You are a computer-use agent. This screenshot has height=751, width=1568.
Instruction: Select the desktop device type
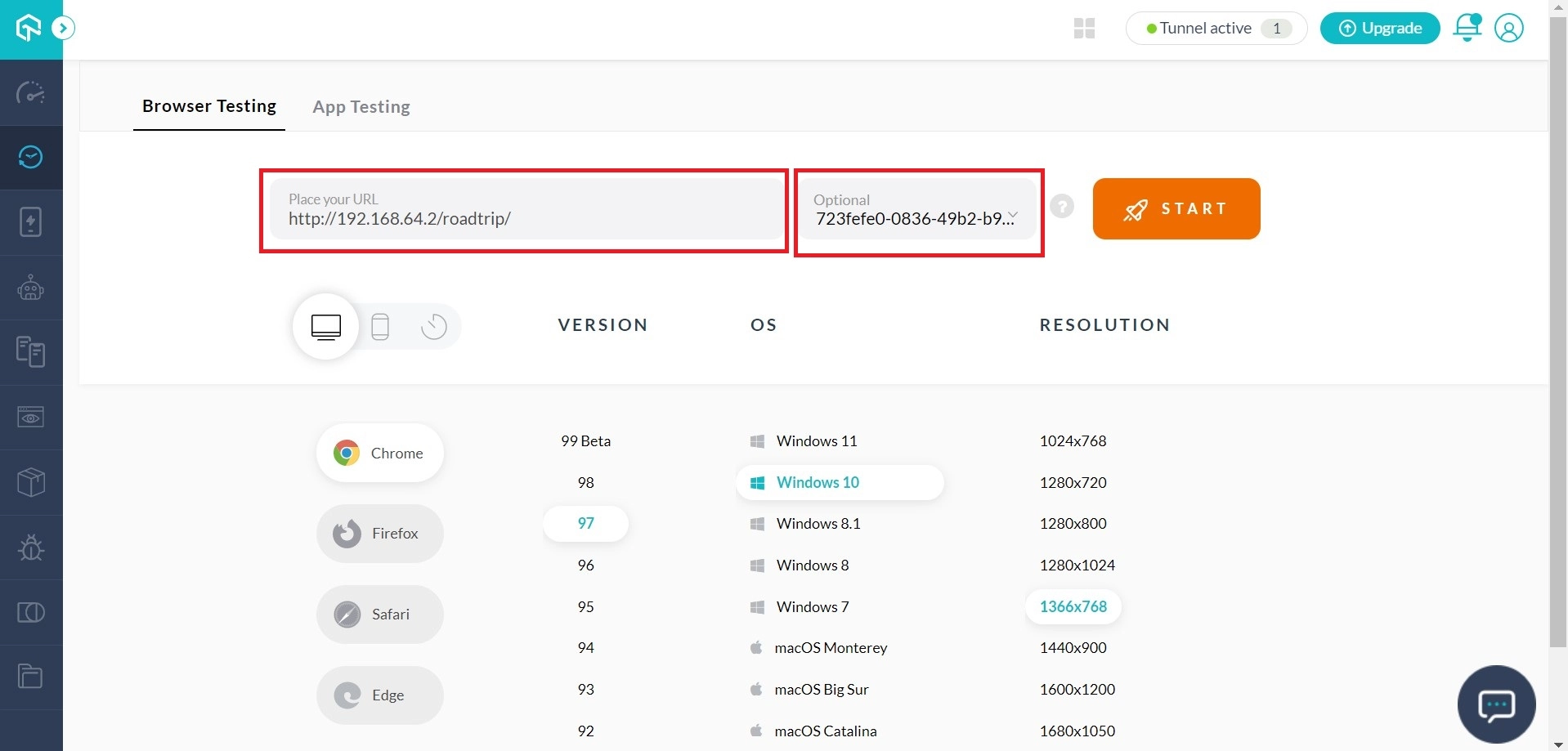(x=326, y=327)
